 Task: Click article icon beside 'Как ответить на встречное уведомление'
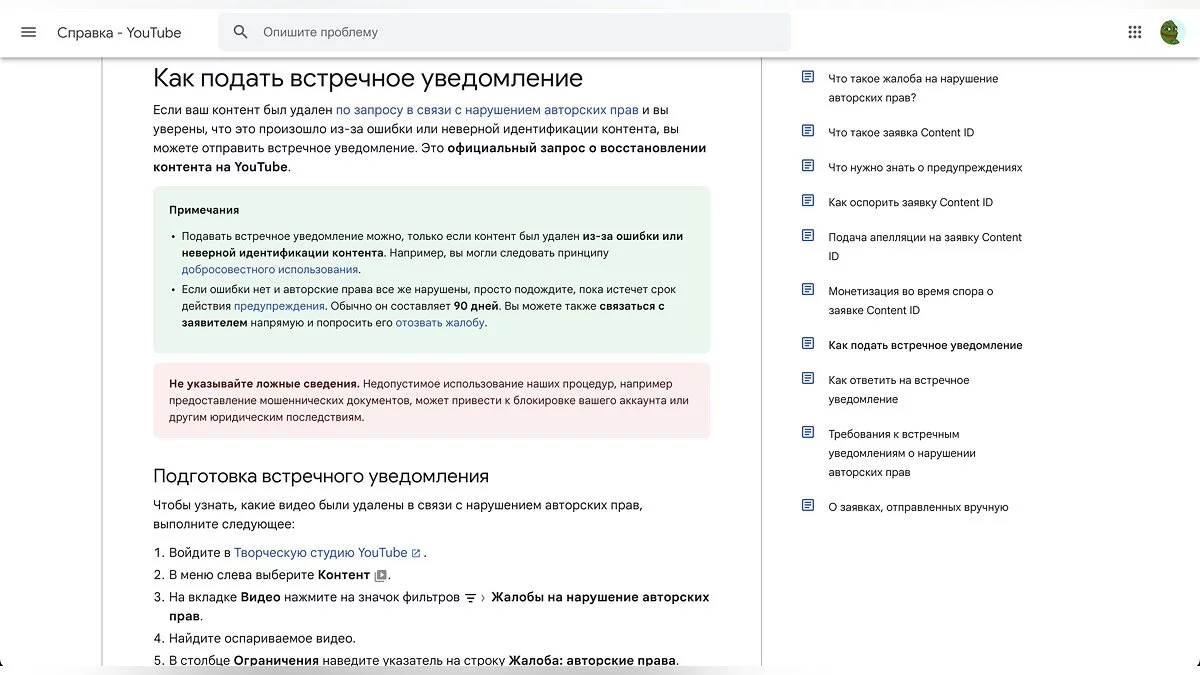808,379
